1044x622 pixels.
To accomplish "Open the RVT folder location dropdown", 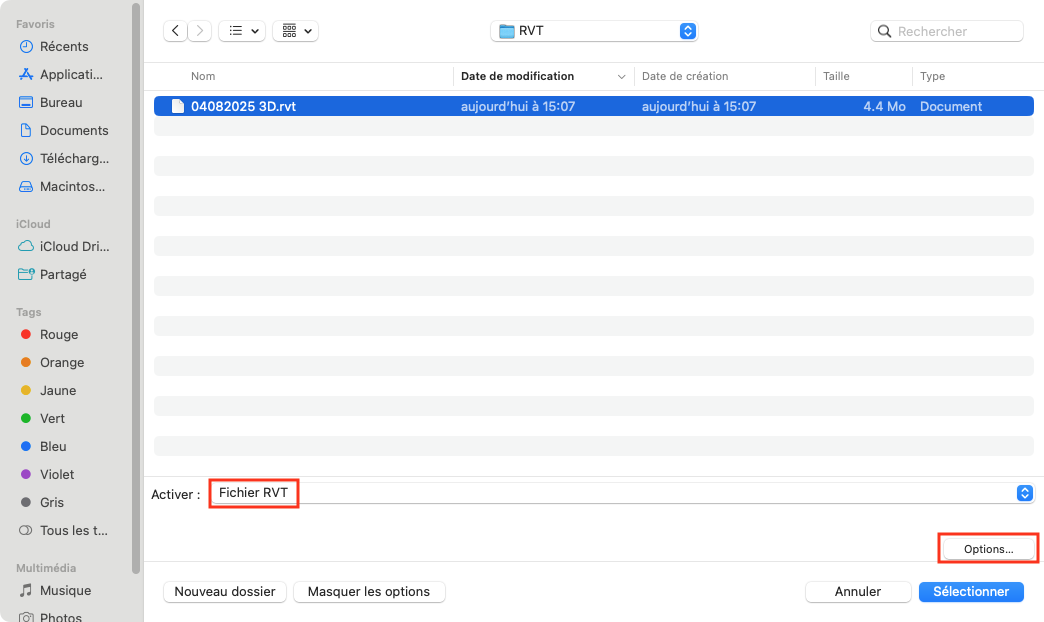I will point(594,30).
